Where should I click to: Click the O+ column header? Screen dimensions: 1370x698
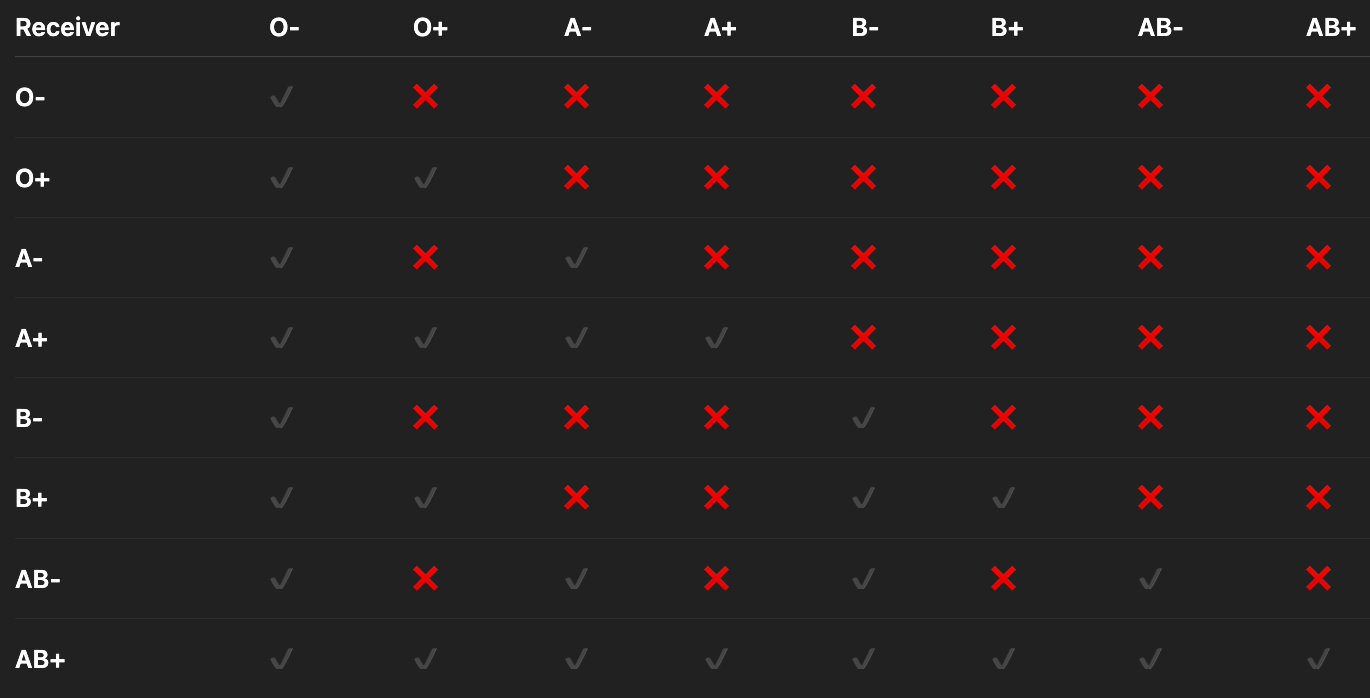tap(430, 28)
